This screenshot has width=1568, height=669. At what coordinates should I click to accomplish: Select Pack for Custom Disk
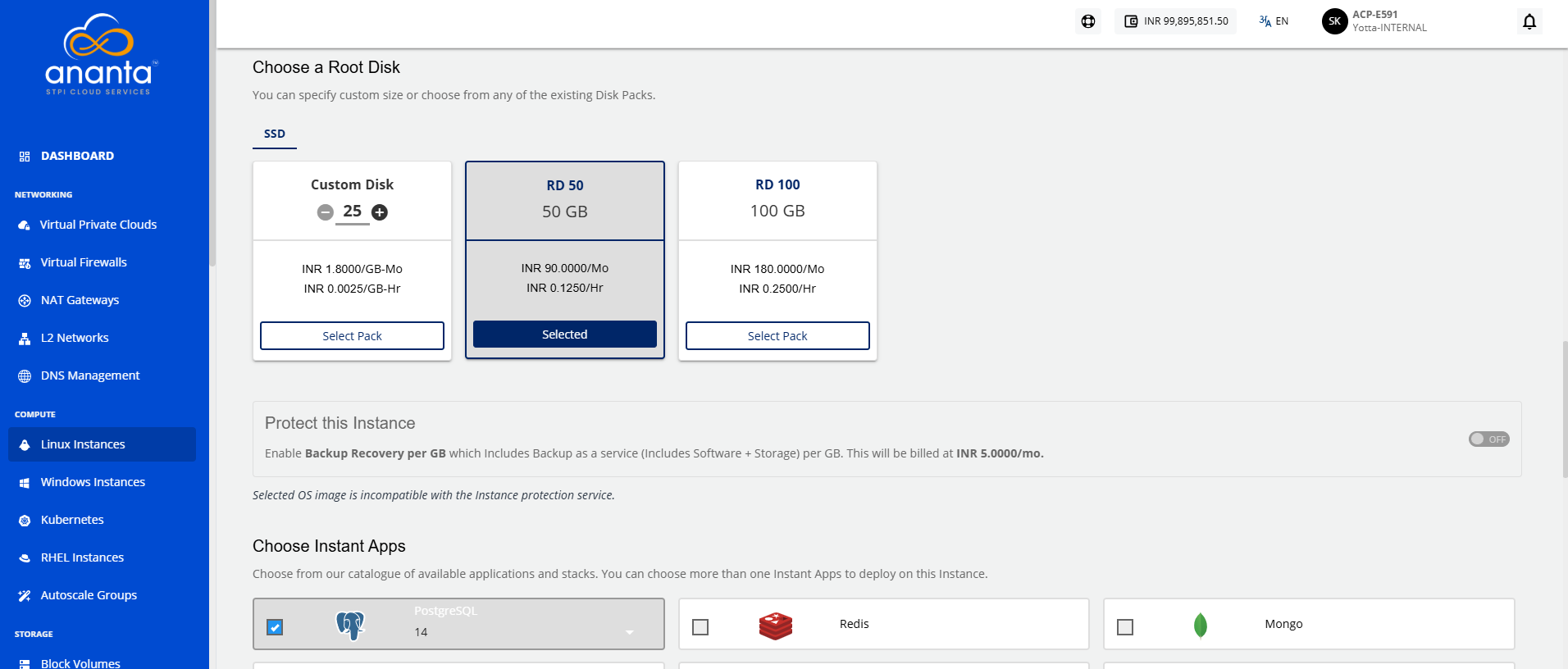(352, 336)
